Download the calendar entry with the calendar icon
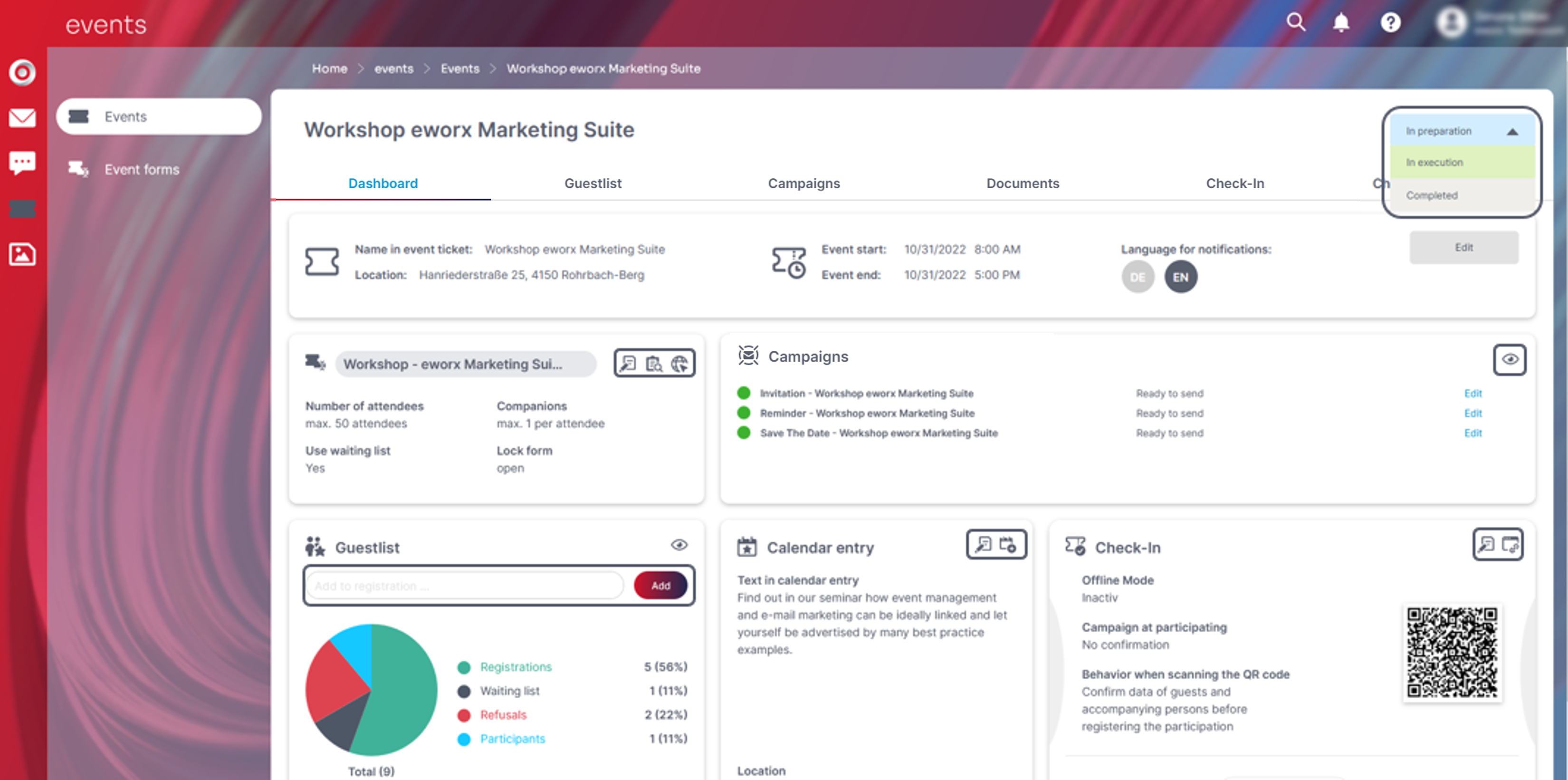 (x=1008, y=544)
